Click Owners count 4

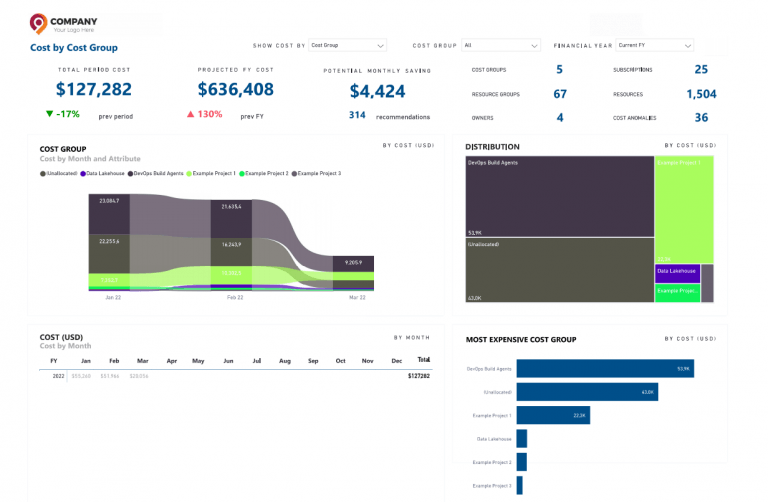(x=560, y=118)
